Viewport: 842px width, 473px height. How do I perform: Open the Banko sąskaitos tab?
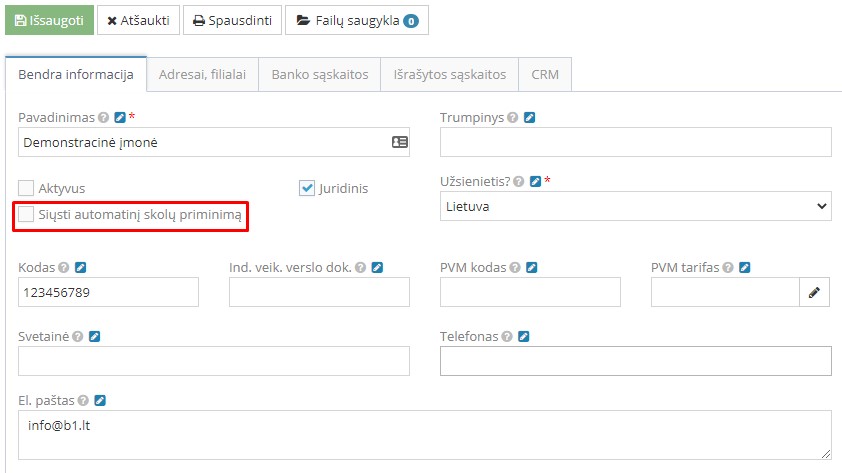(320, 74)
